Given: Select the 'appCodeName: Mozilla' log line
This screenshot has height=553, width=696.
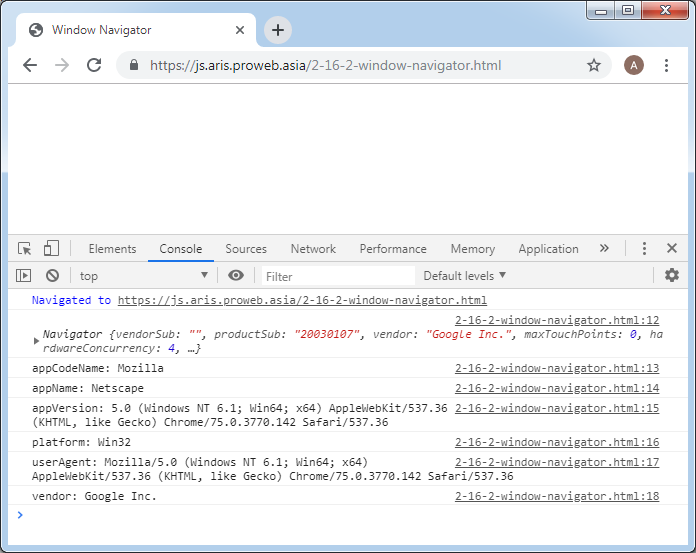Looking at the screenshot, I should tap(98, 368).
